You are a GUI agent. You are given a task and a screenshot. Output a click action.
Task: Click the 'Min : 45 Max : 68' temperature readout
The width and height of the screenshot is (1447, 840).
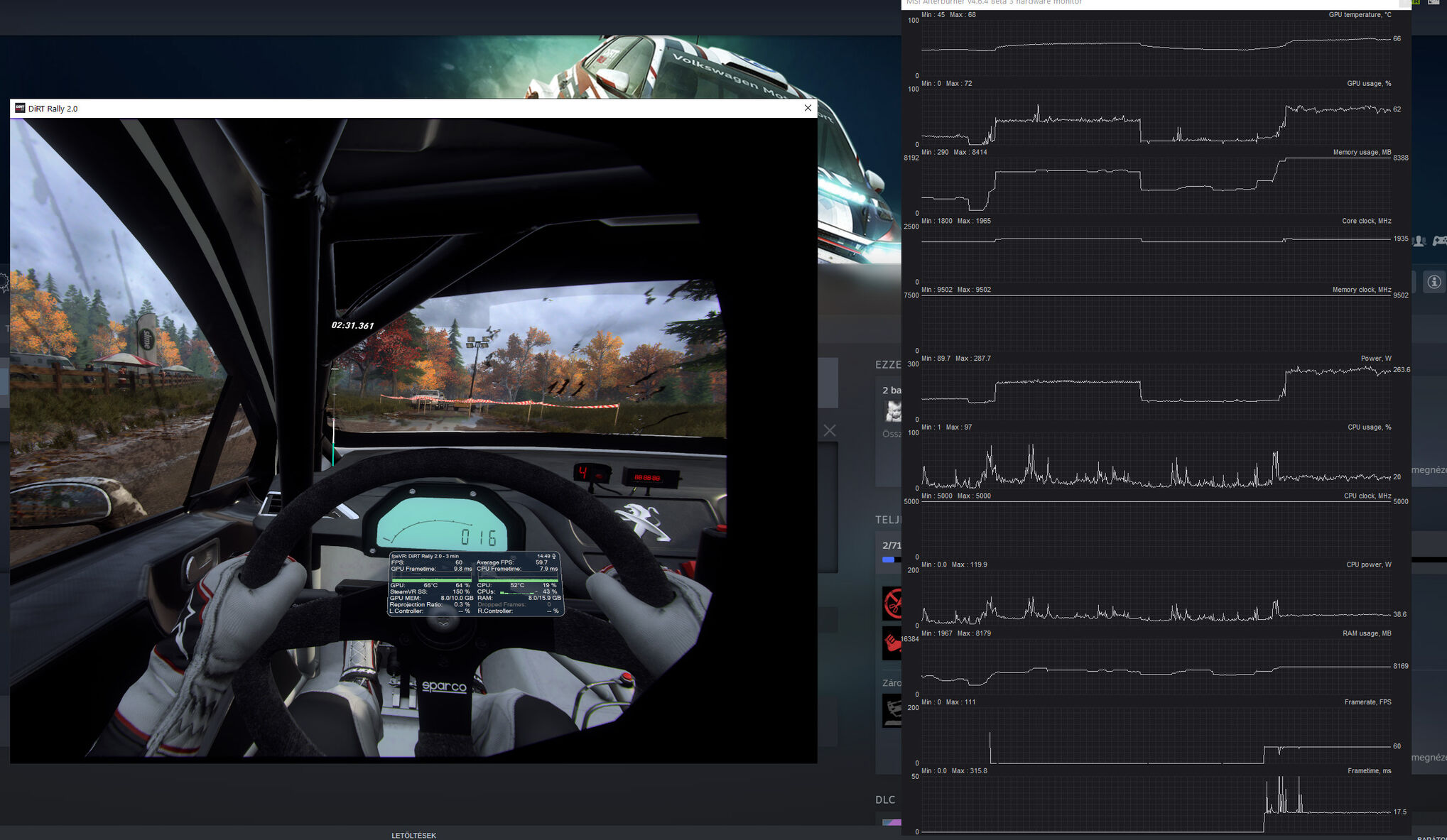[948, 15]
